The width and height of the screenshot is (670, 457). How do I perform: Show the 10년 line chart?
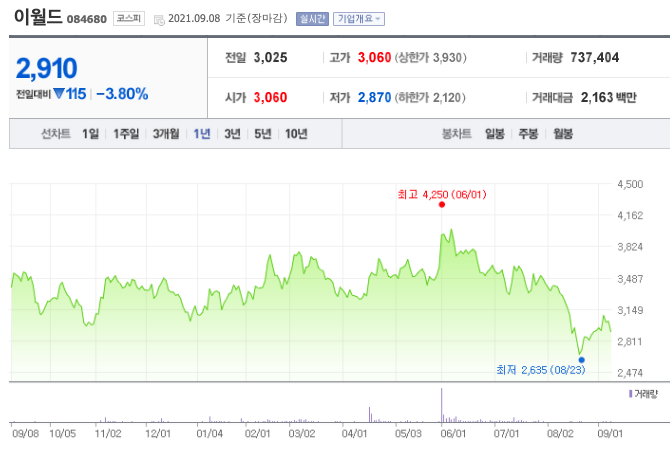coord(296,134)
